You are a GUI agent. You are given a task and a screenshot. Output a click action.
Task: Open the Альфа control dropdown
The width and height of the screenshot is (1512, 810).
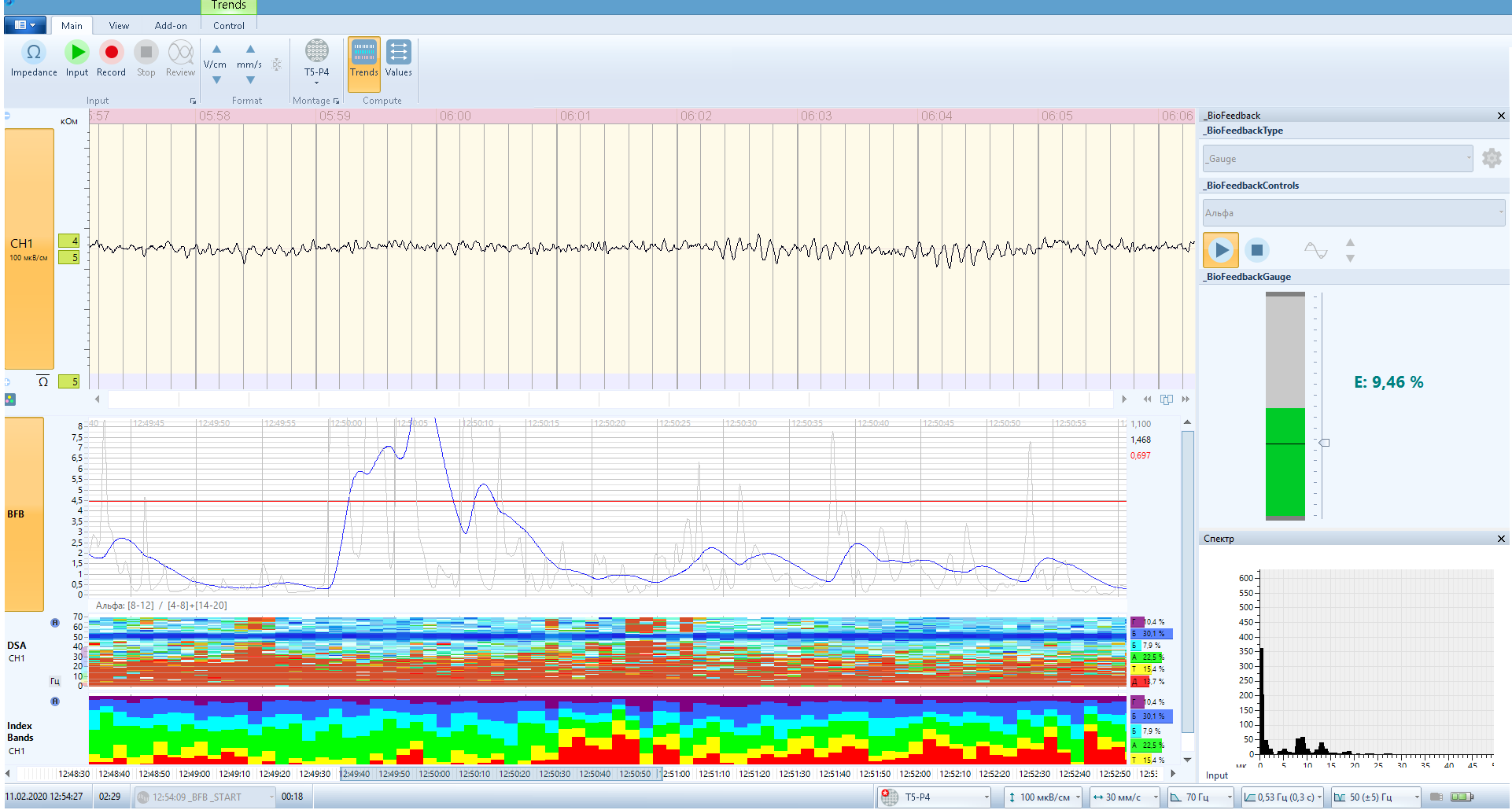pyautogui.click(x=1499, y=212)
